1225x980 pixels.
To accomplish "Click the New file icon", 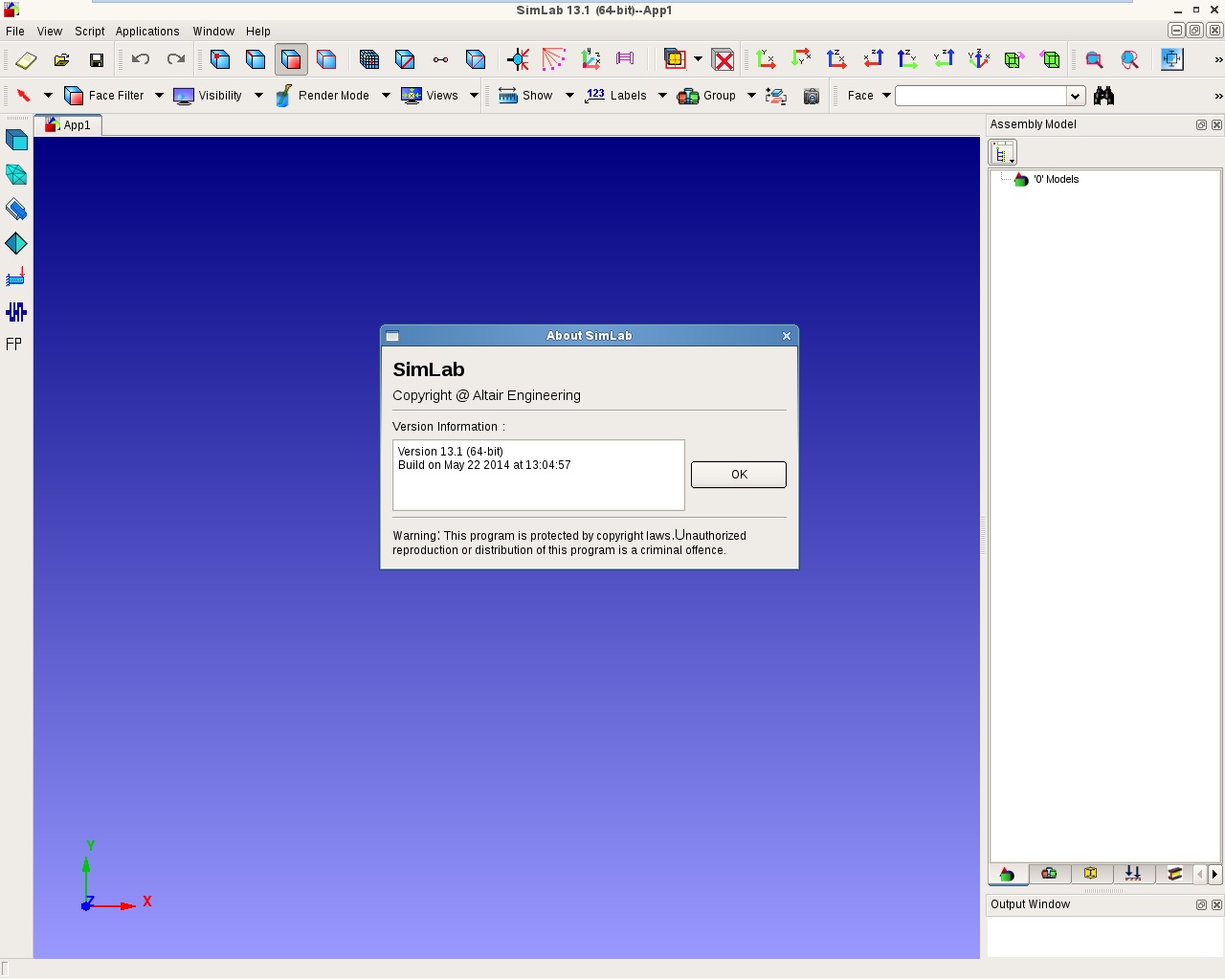I will [x=26, y=59].
